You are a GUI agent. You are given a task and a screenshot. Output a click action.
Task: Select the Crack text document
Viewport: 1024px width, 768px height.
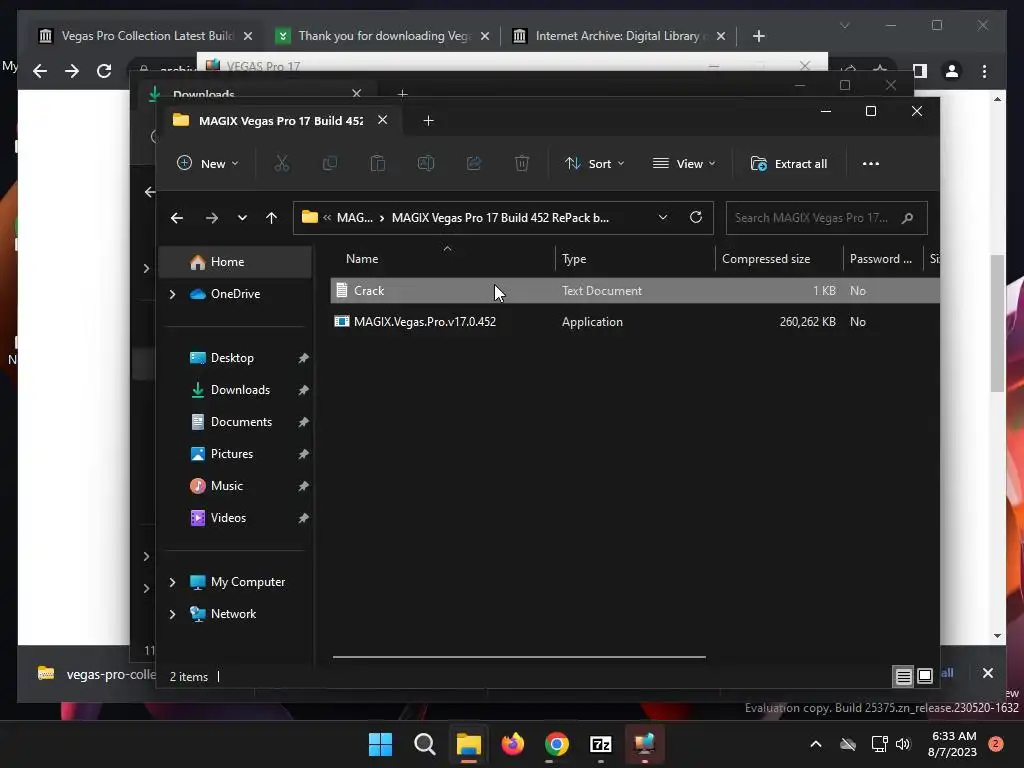pyautogui.click(x=635, y=291)
